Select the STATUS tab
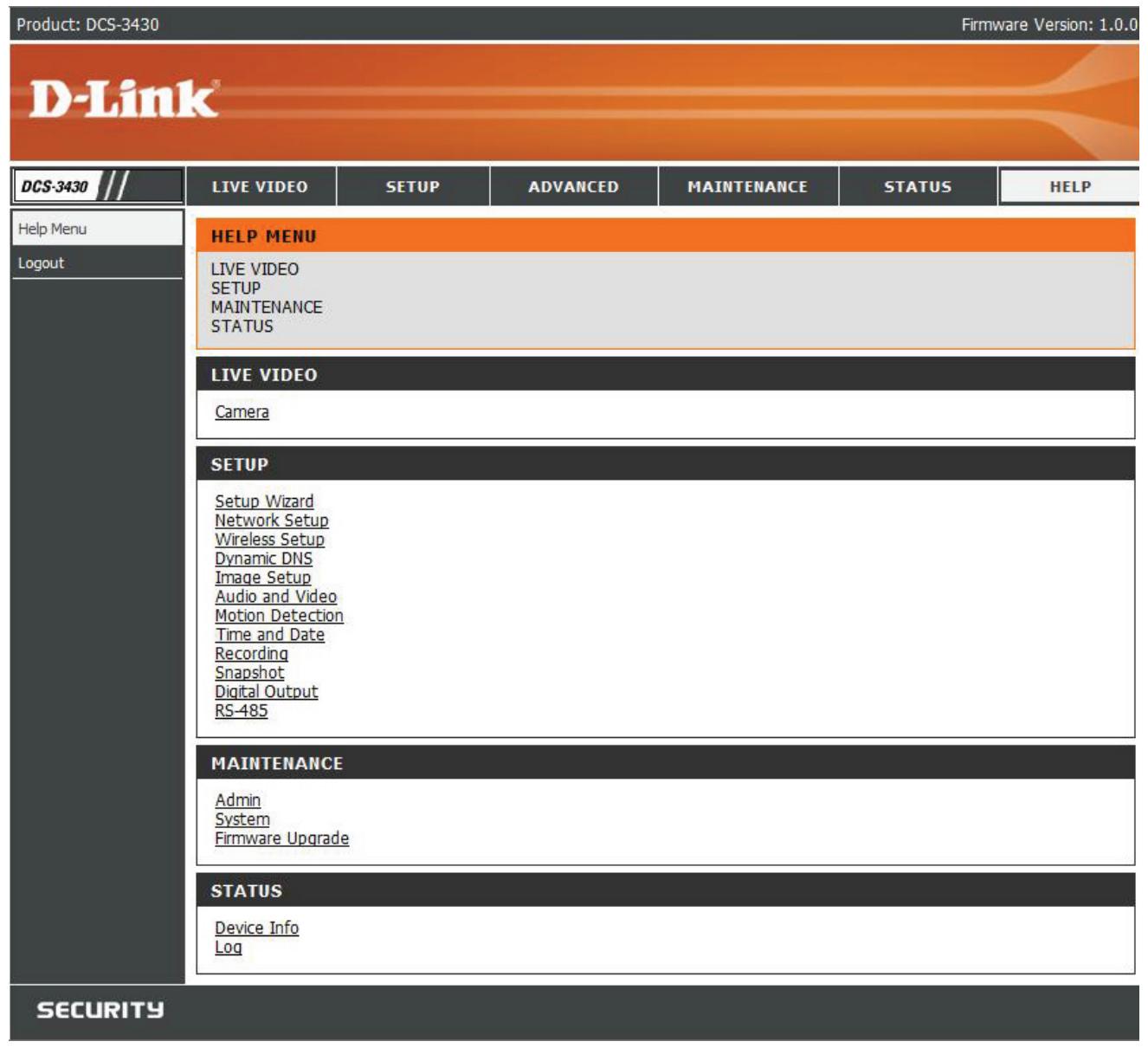Image resolution: width=1148 pixels, height=1048 pixels. (x=918, y=186)
